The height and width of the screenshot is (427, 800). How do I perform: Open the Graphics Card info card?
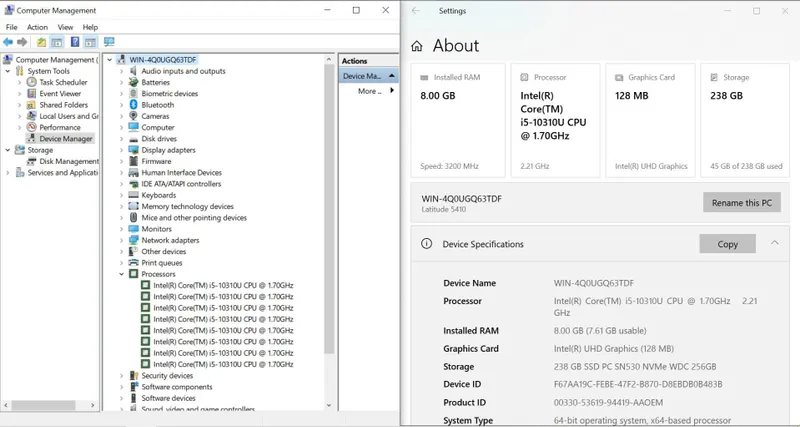click(x=650, y=120)
